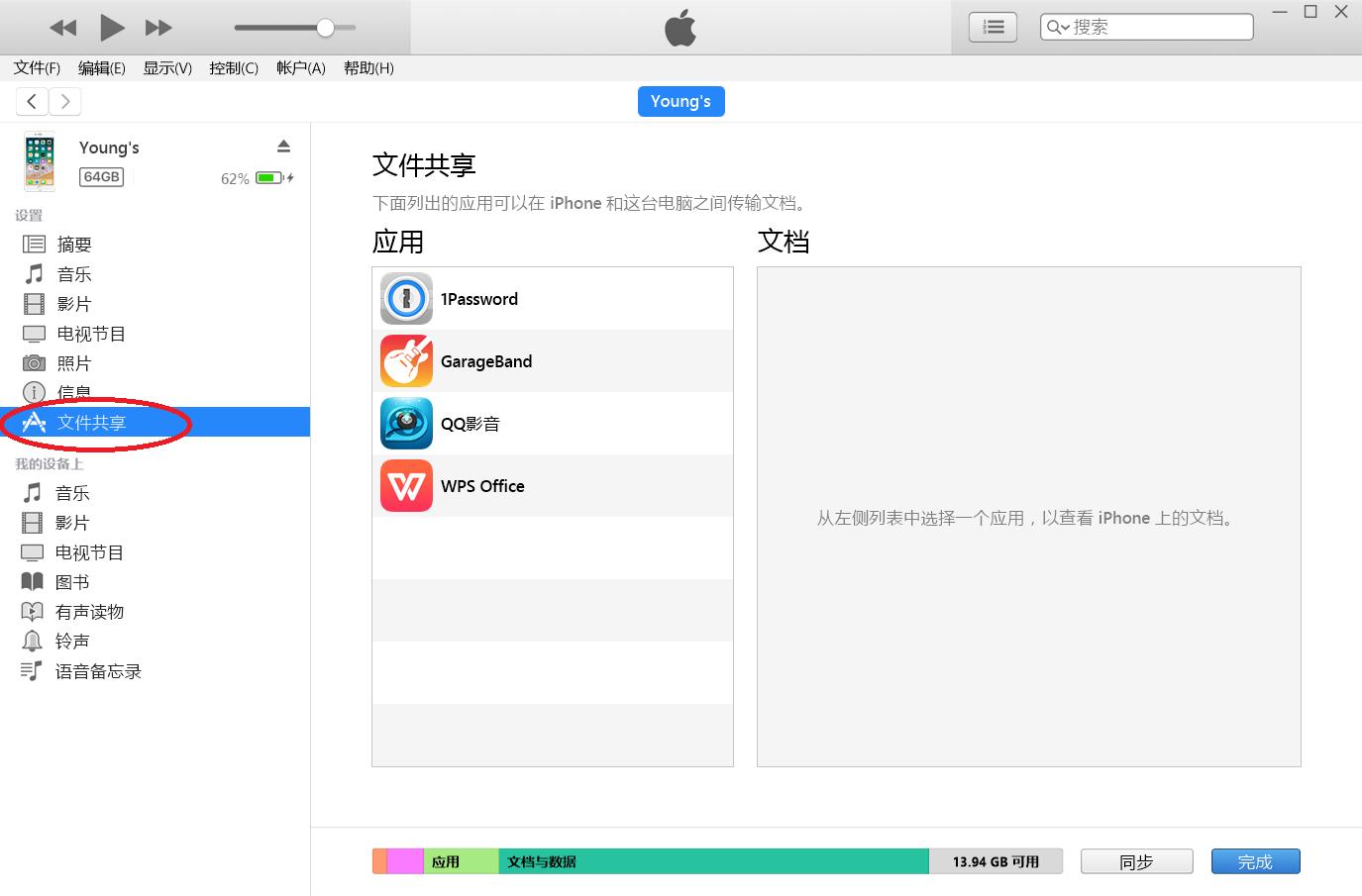
Task: Select 铃声 under 我的设备上
Action: (70, 641)
